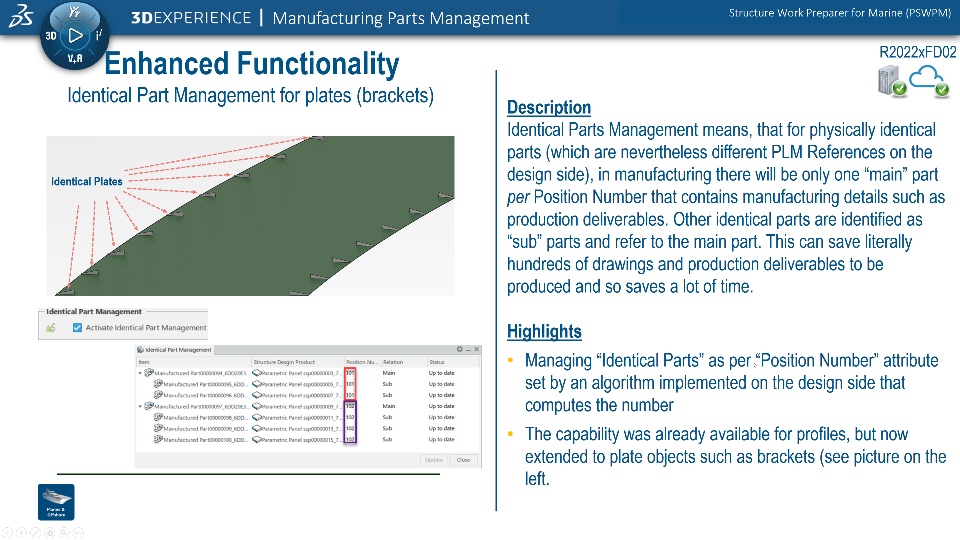Click Main relation in Part00000097 row
960x540 pixels.
point(389,406)
